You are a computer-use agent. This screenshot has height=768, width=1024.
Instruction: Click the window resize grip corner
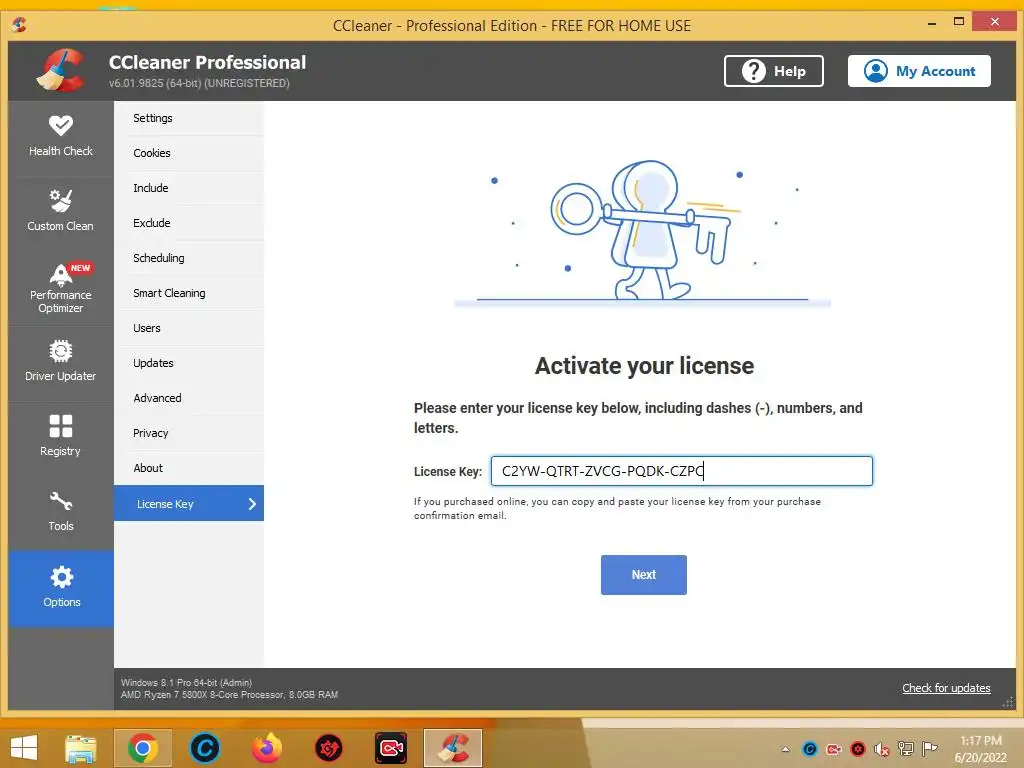[x=1008, y=703]
